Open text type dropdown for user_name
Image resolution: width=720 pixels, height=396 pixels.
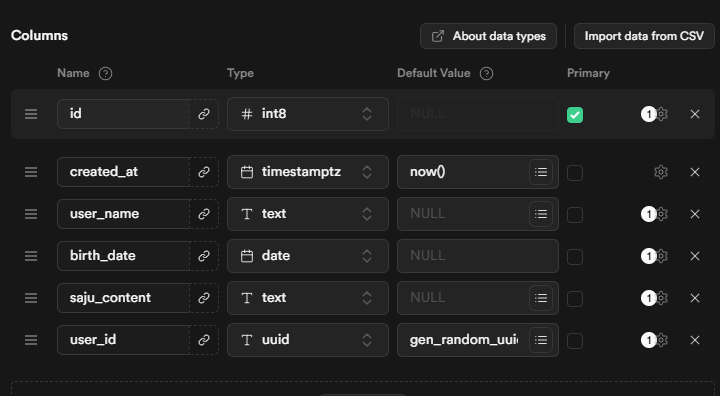point(308,214)
